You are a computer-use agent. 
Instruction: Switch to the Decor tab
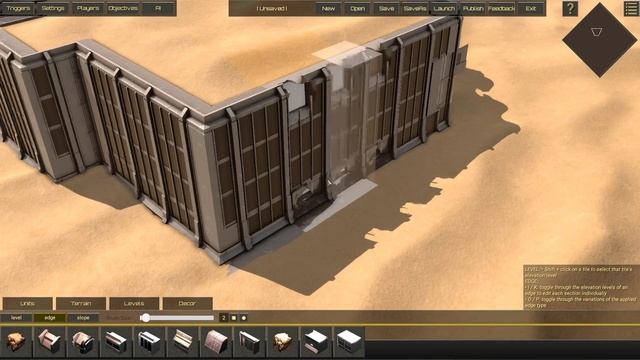point(187,303)
